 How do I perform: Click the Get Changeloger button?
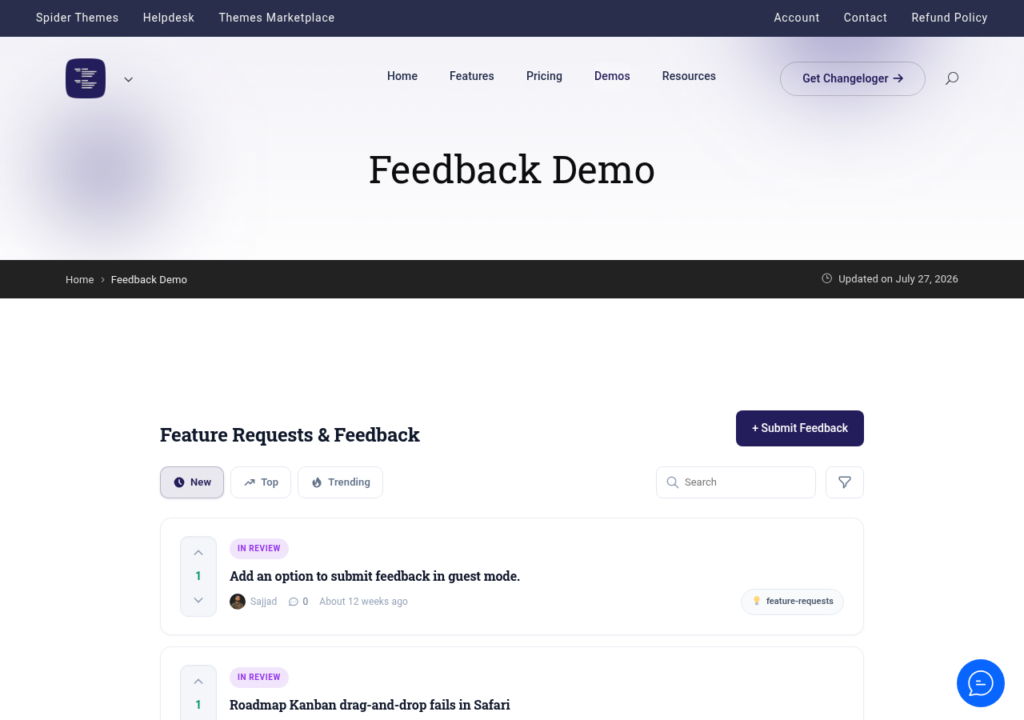pyautogui.click(x=852, y=78)
